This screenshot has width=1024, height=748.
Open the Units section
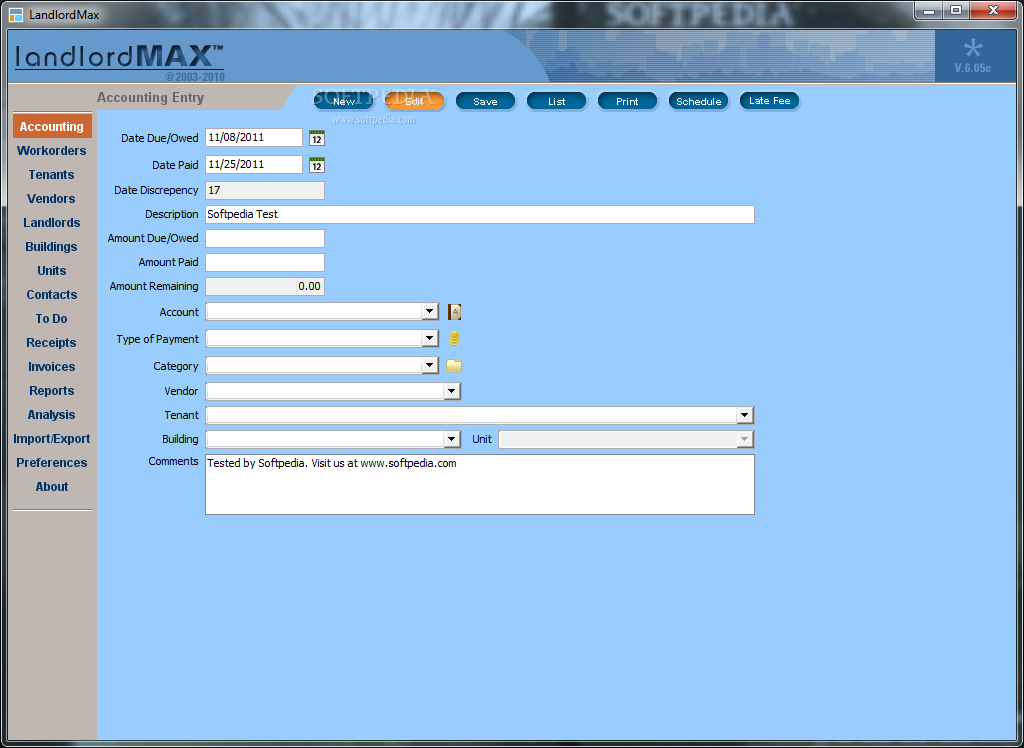click(x=52, y=270)
